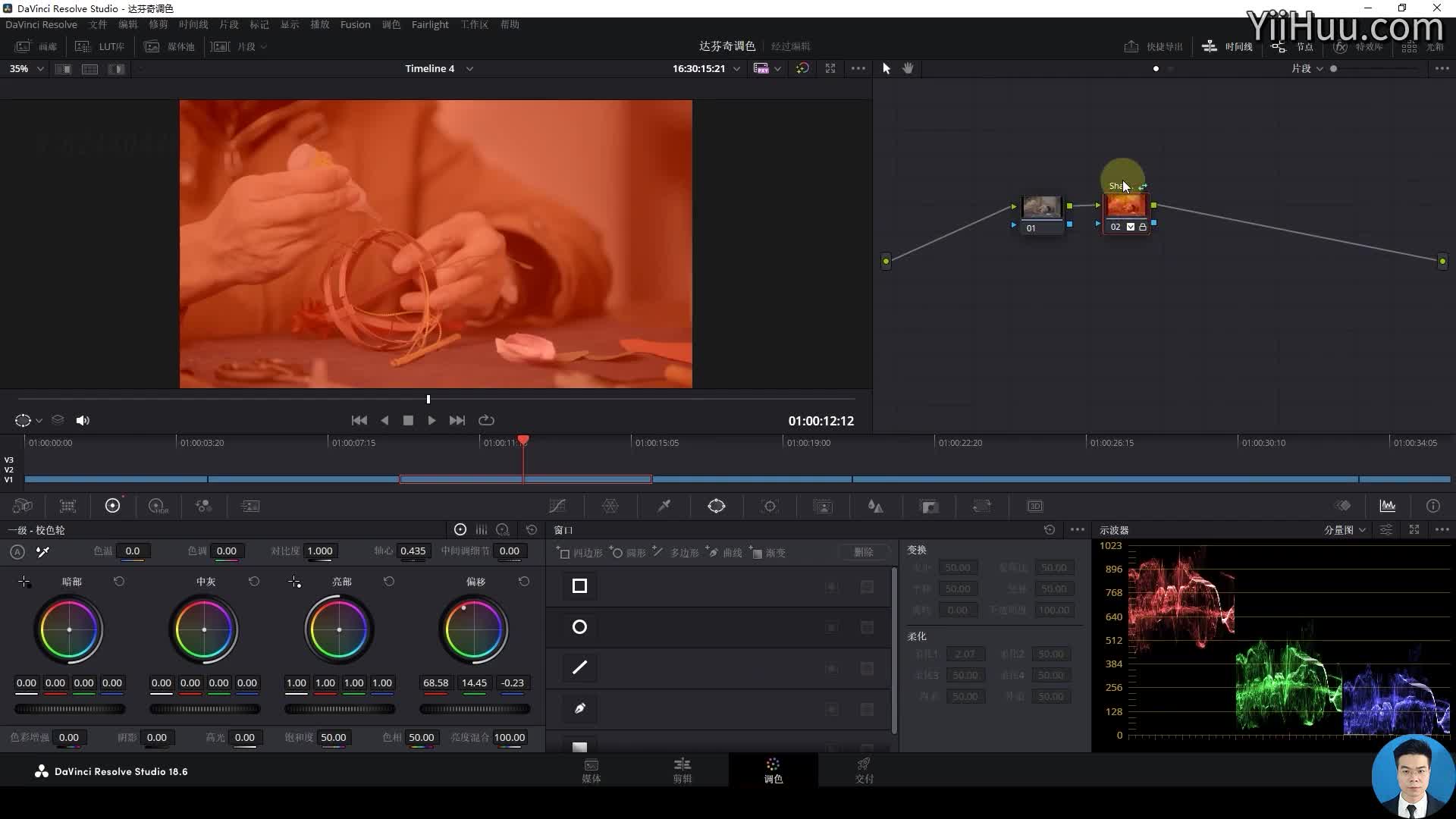The height and width of the screenshot is (819, 1456).
Task: Open the window panel options menu
Action: point(1077,529)
